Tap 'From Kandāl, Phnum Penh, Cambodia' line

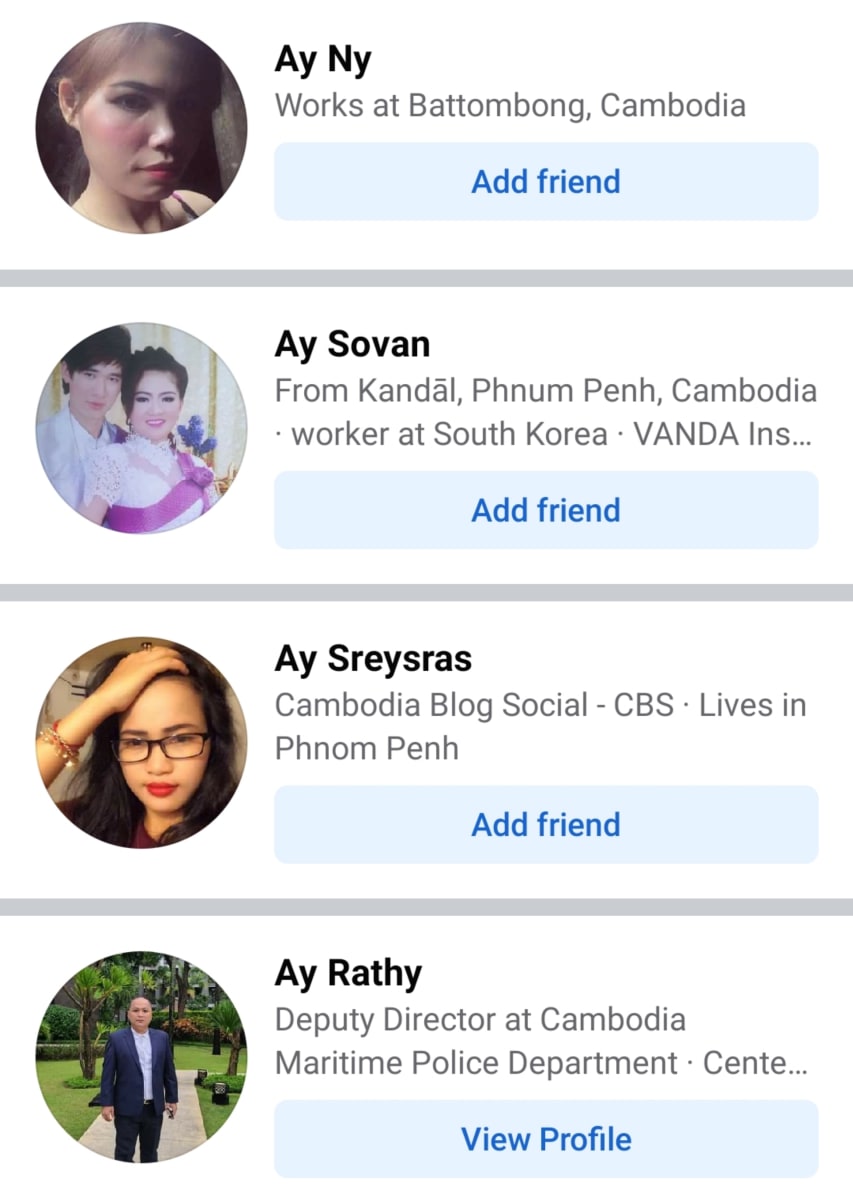tap(546, 390)
